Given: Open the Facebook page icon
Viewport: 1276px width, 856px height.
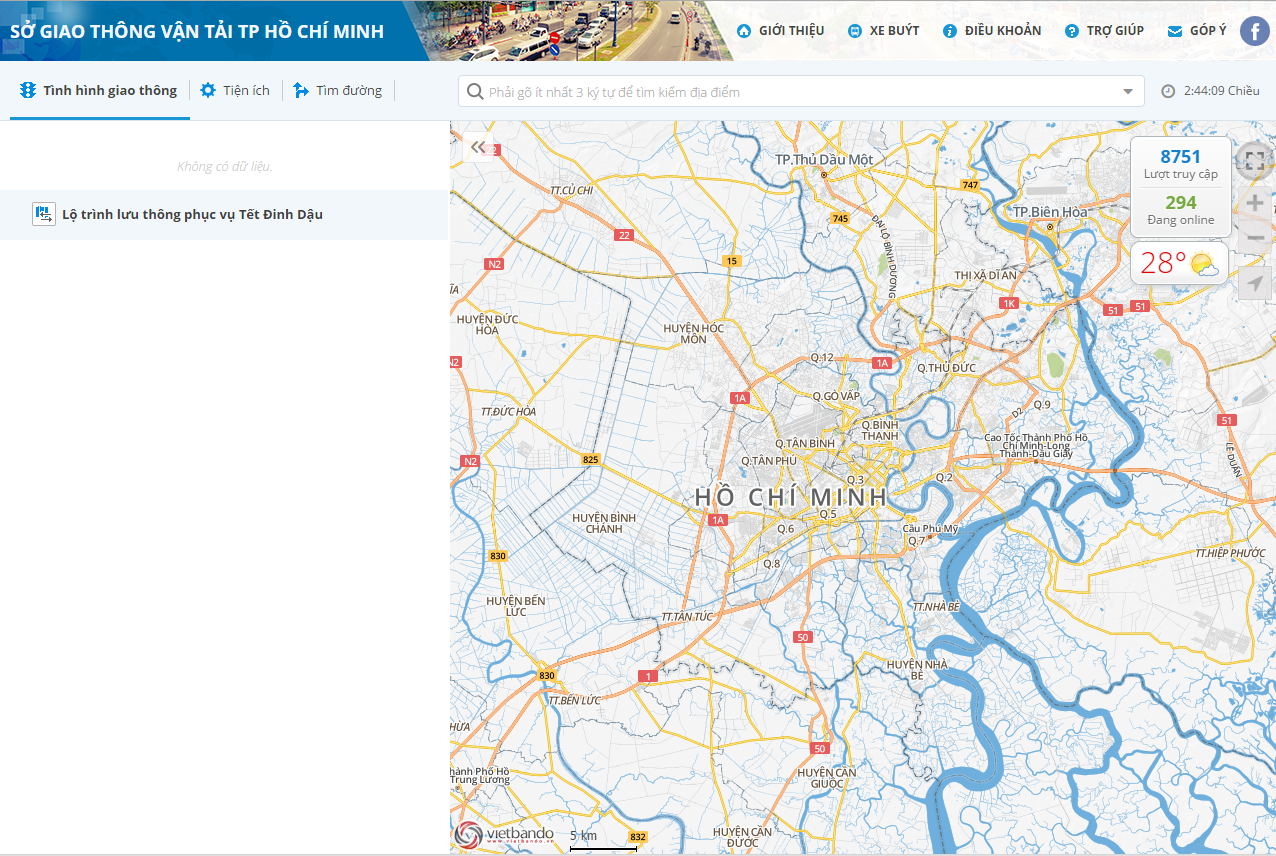Looking at the screenshot, I should click(1254, 31).
